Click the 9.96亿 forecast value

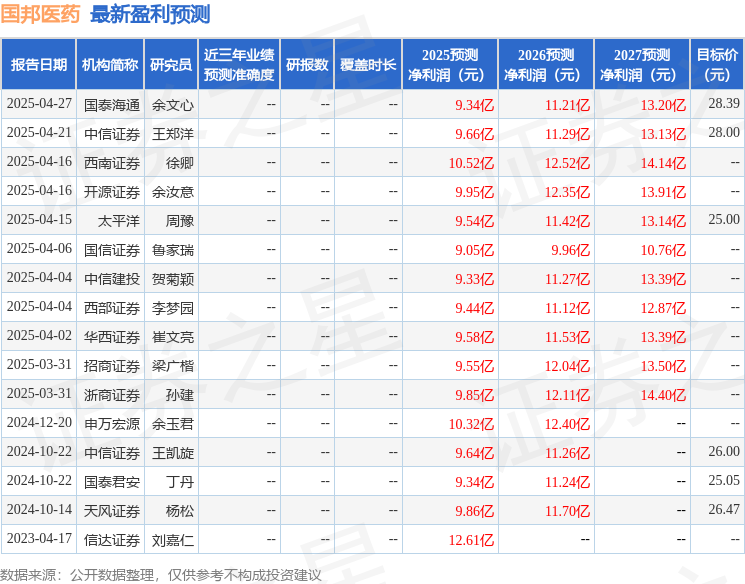pyautogui.click(x=570, y=250)
